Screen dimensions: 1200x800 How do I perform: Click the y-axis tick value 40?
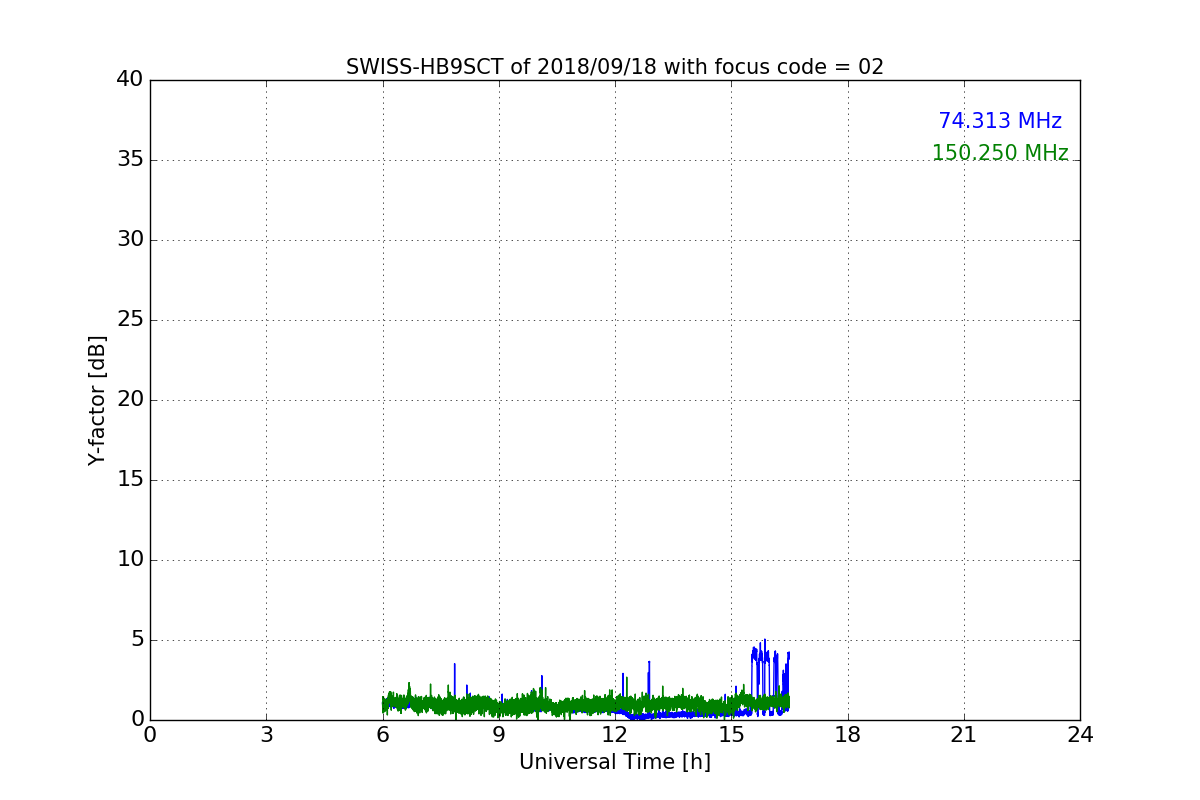coord(130,80)
